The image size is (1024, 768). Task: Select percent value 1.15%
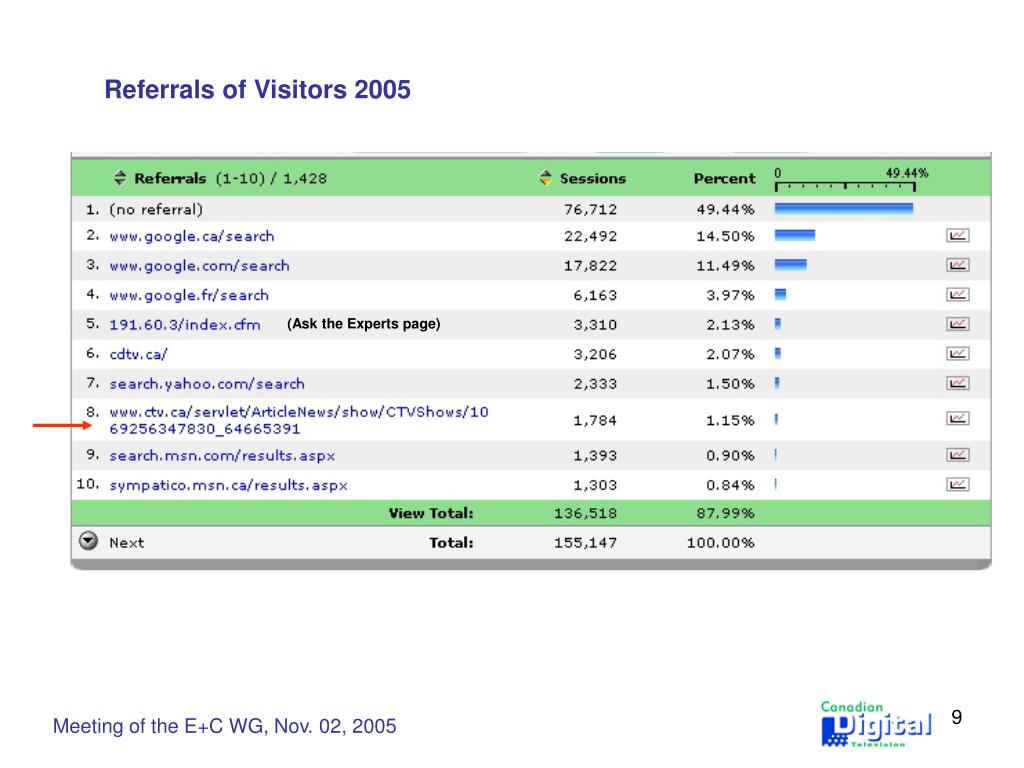(x=730, y=421)
